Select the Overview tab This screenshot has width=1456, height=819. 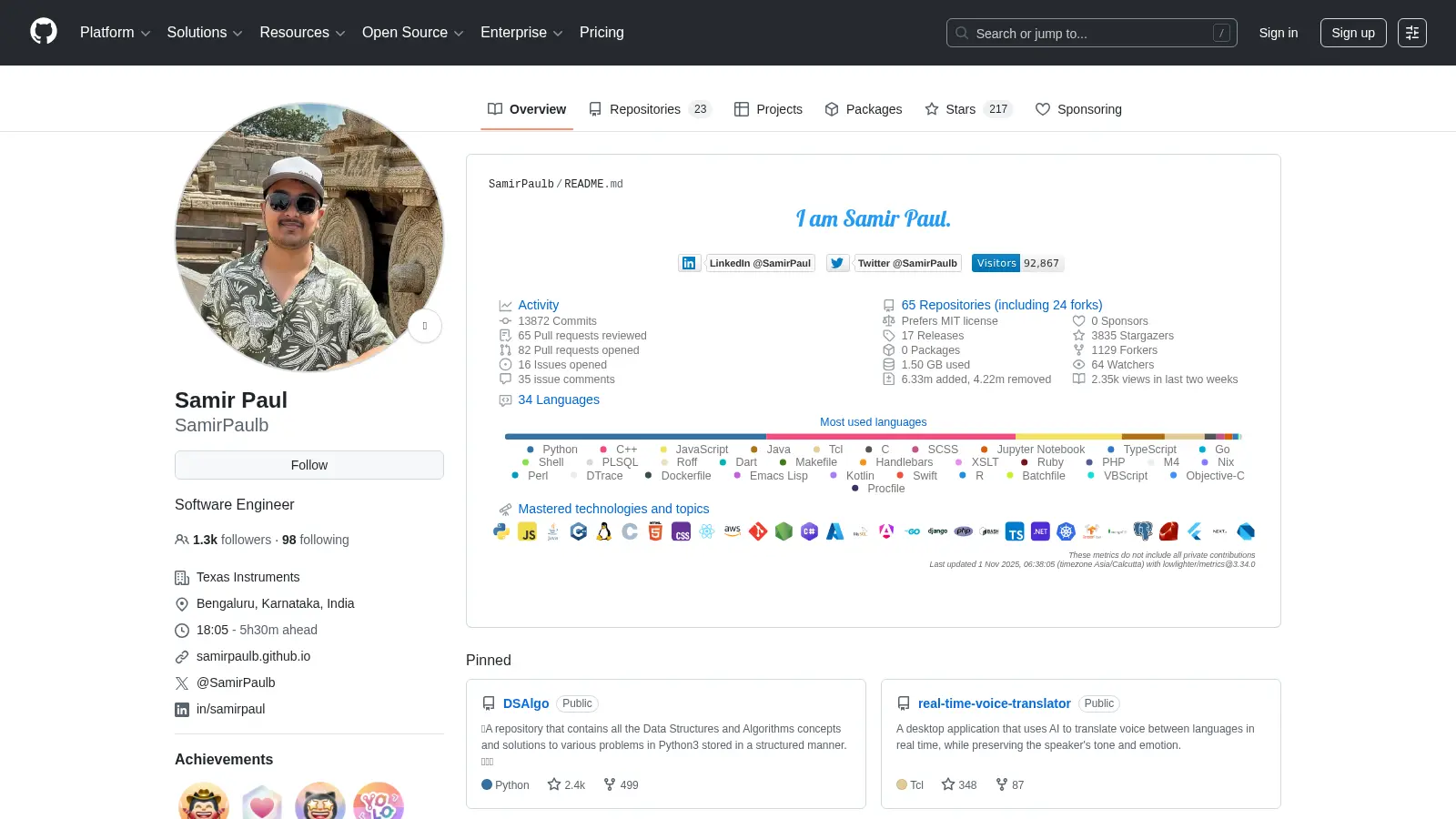click(527, 109)
